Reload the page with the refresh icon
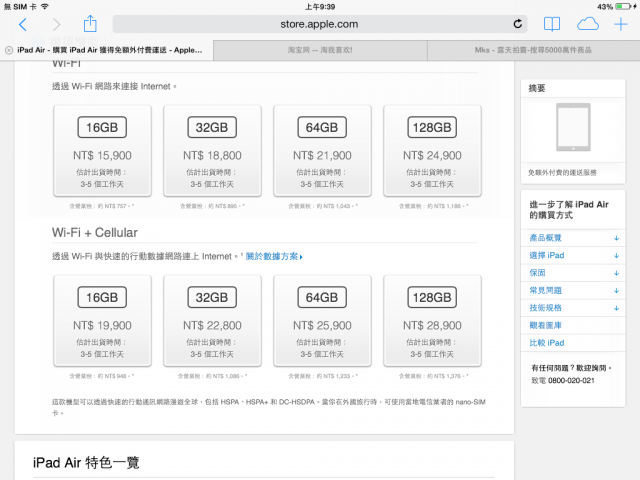640x480 pixels. (x=518, y=24)
